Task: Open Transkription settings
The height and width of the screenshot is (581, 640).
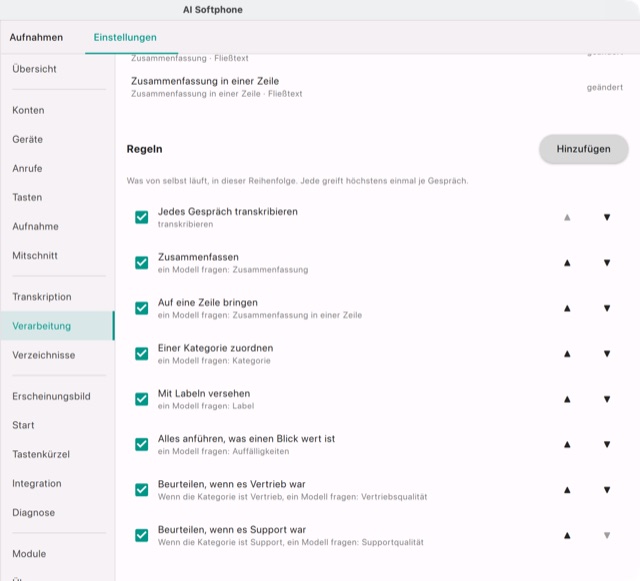Action: point(57,297)
